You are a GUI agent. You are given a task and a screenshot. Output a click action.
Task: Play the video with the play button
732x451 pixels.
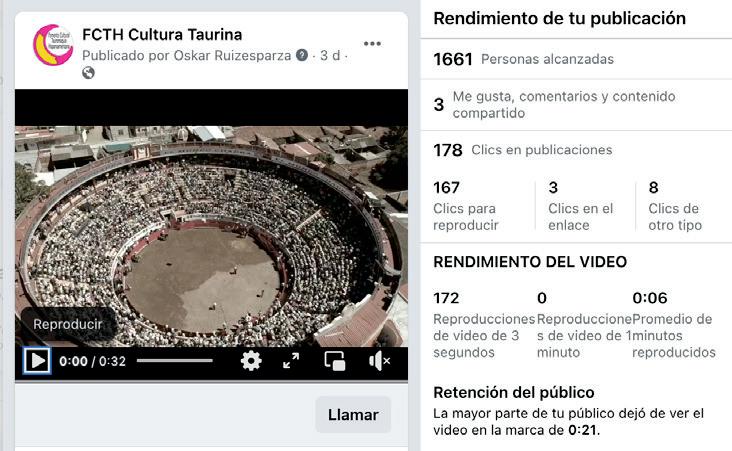(37, 361)
